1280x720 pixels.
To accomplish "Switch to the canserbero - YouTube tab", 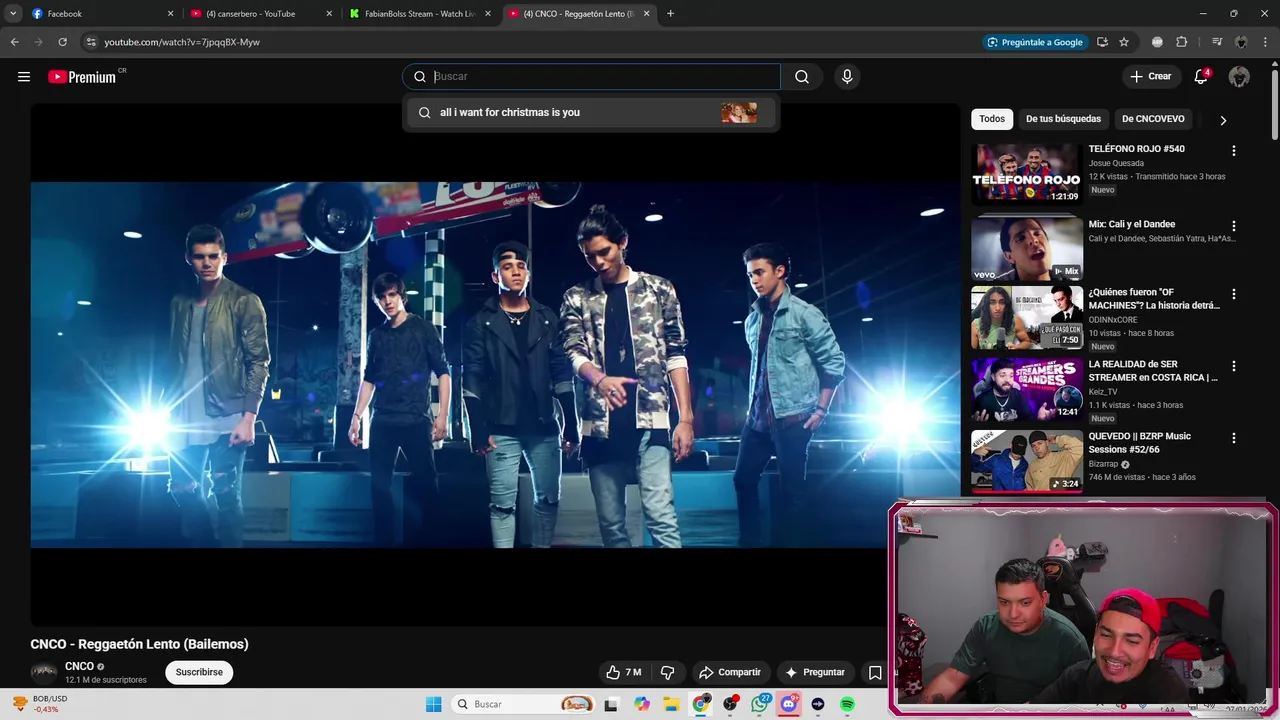I will point(262,14).
